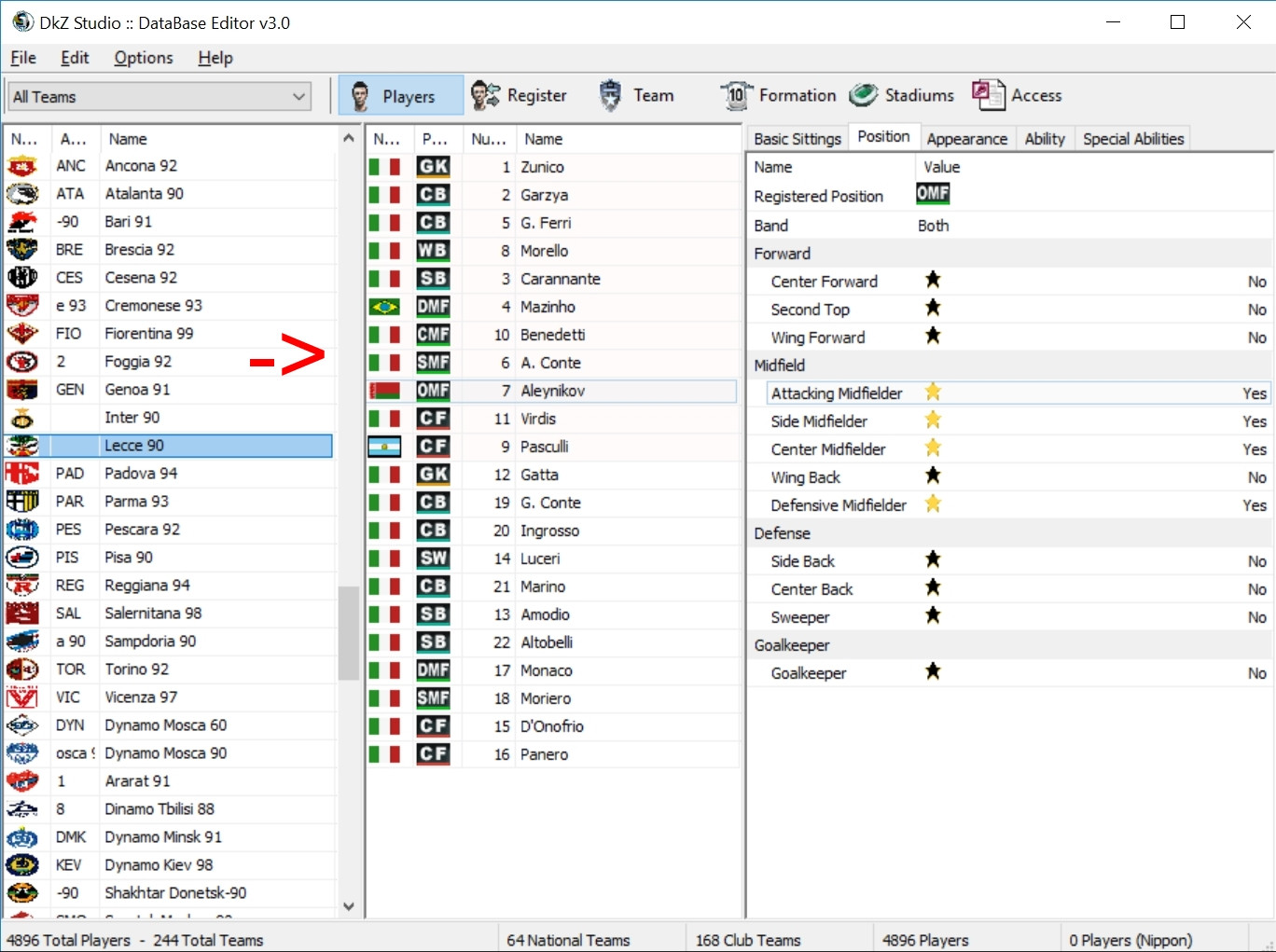Click the team list scroll down arrow
This screenshot has width=1276, height=952.
pos(349,906)
